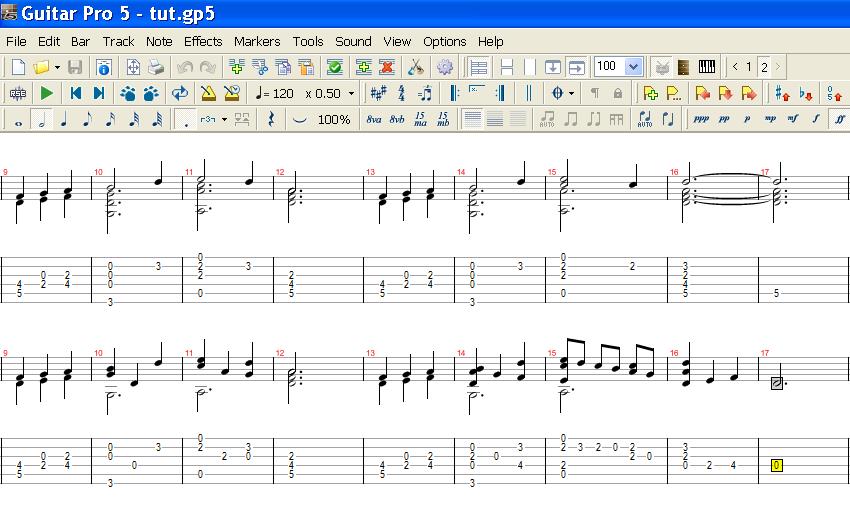850x528 pixels.
Task: Expand the coda symbol dropdown arrow
Action: 571,94
